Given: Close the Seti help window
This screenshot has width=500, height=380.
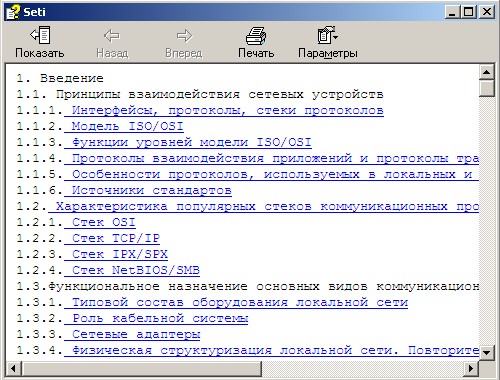Looking at the screenshot, I should click(486, 12).
